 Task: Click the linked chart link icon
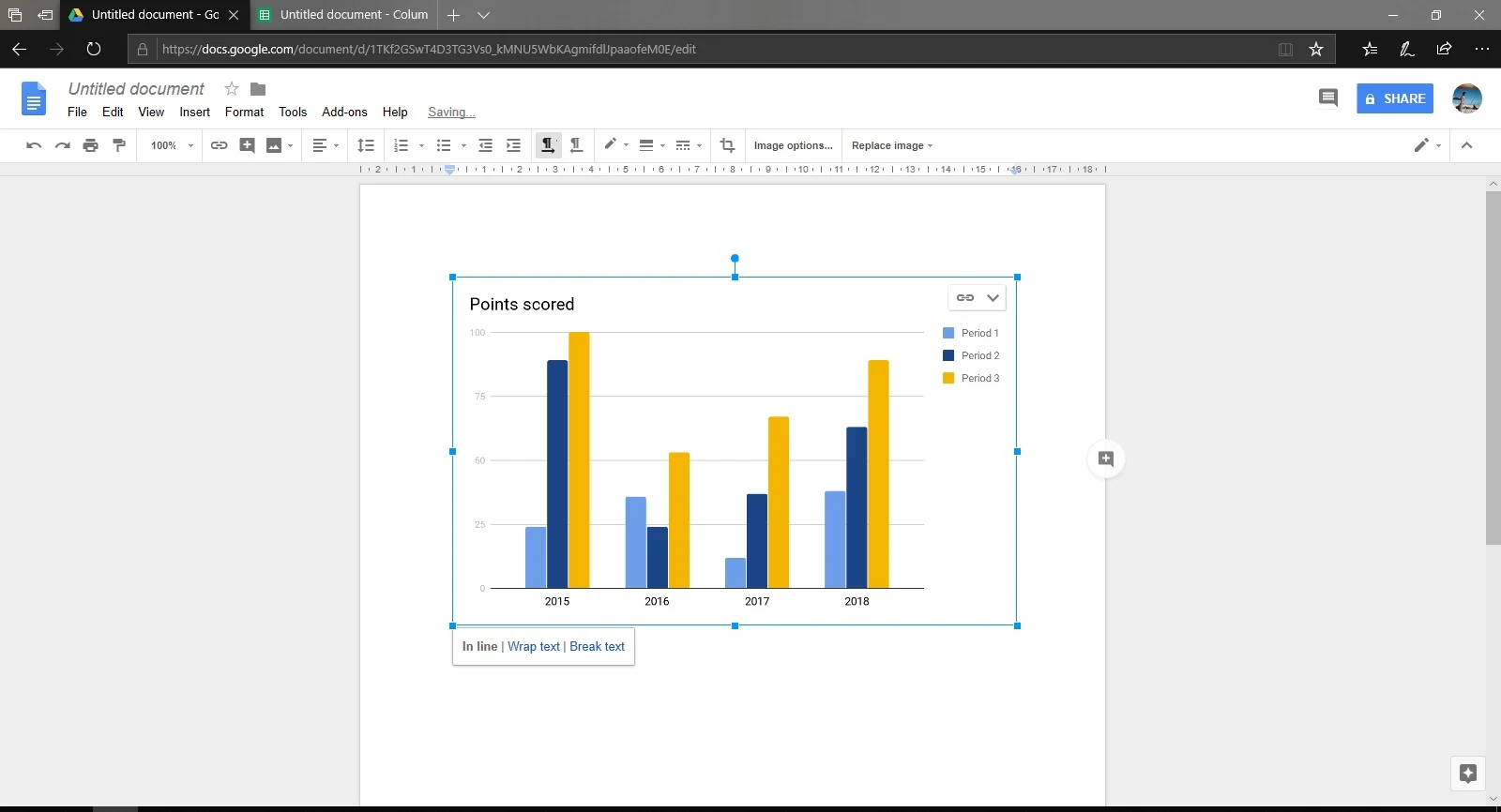[x=965, y=297]
